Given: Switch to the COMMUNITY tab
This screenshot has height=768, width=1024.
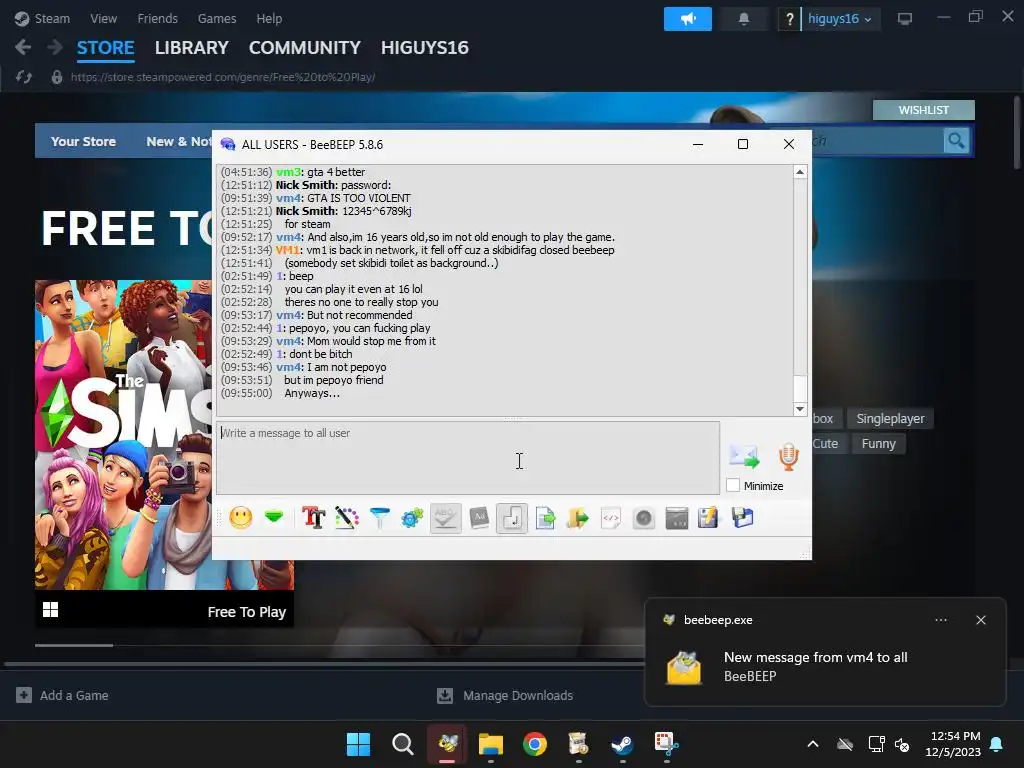Looking at the screenshot, I should [304, 48].
